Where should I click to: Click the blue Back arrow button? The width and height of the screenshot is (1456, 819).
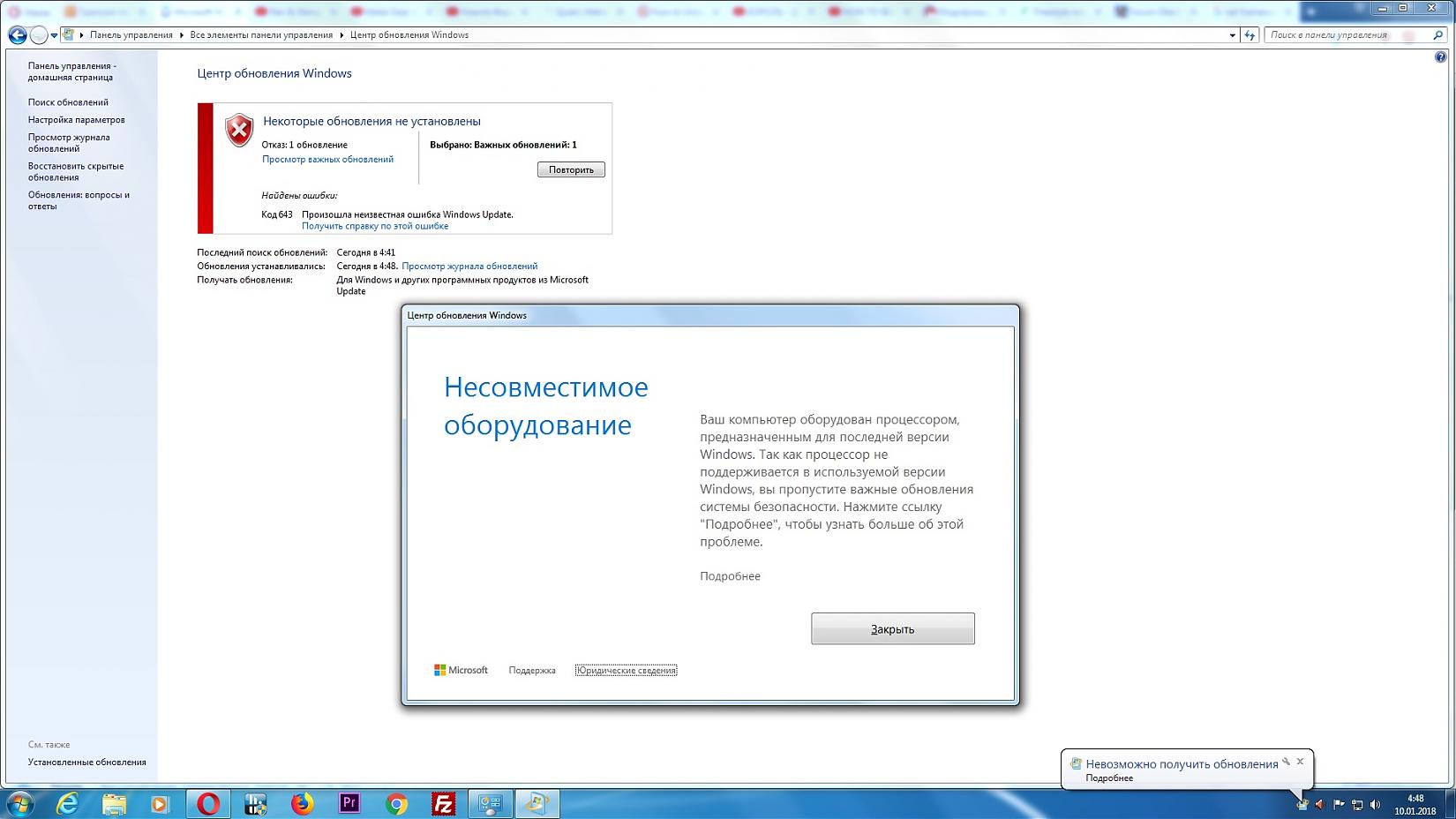click(17, 35)
